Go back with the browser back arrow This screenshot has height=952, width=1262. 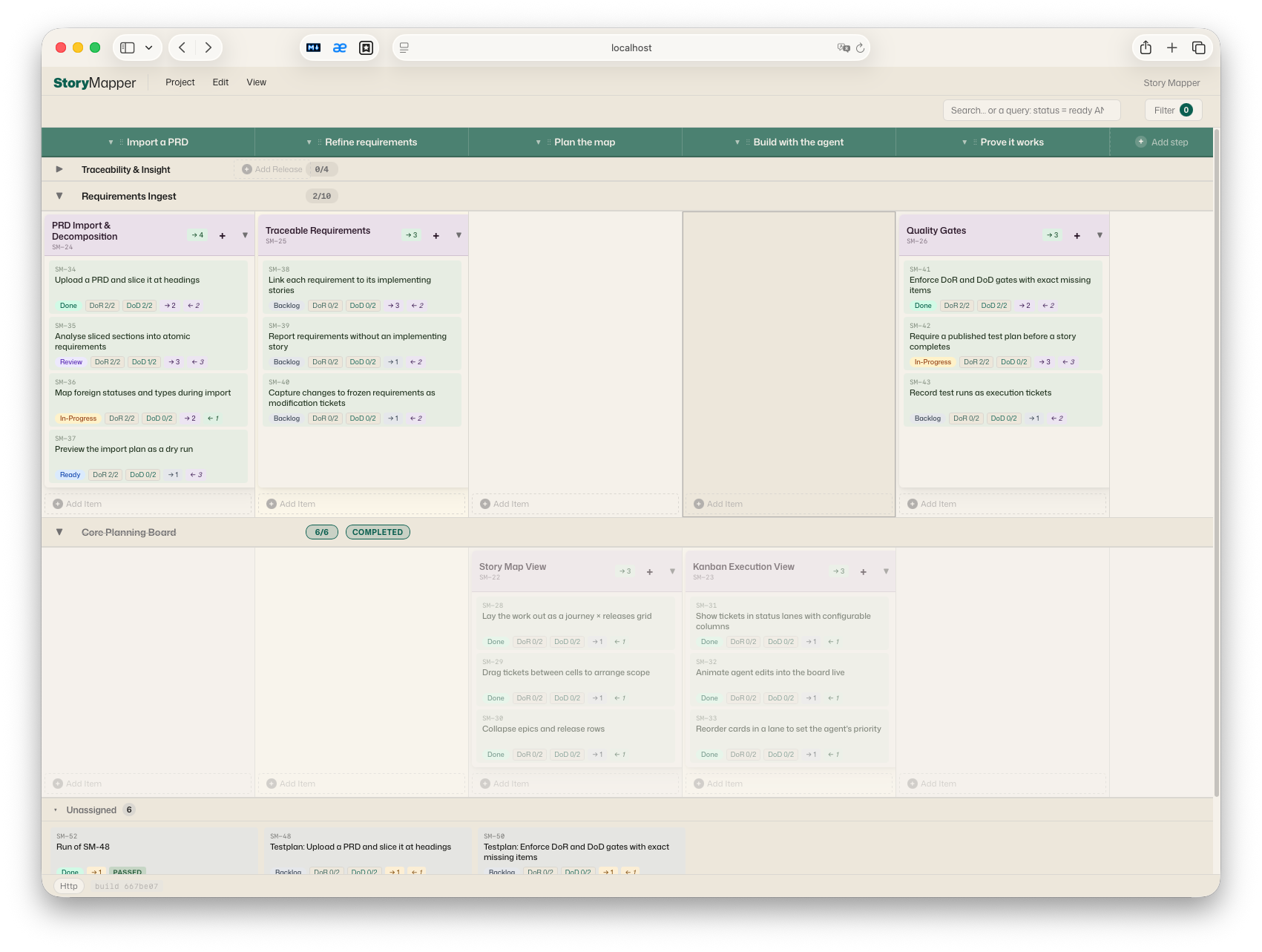[x=182, y=47]
